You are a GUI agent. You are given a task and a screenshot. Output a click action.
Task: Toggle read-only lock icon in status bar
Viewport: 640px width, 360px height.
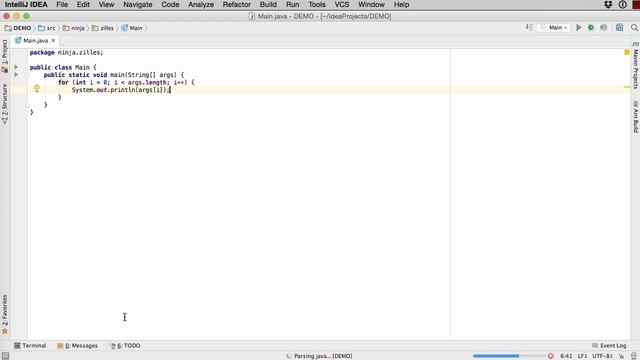[x=621, y=356]
